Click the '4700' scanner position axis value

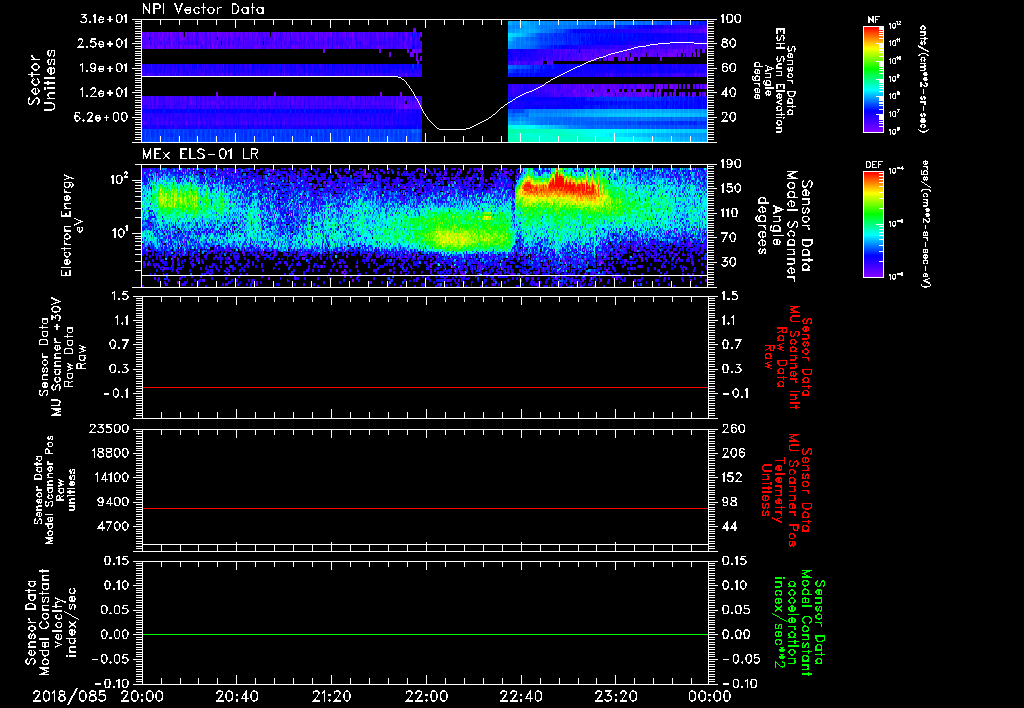pyautogui.click(x=113, y=526)
